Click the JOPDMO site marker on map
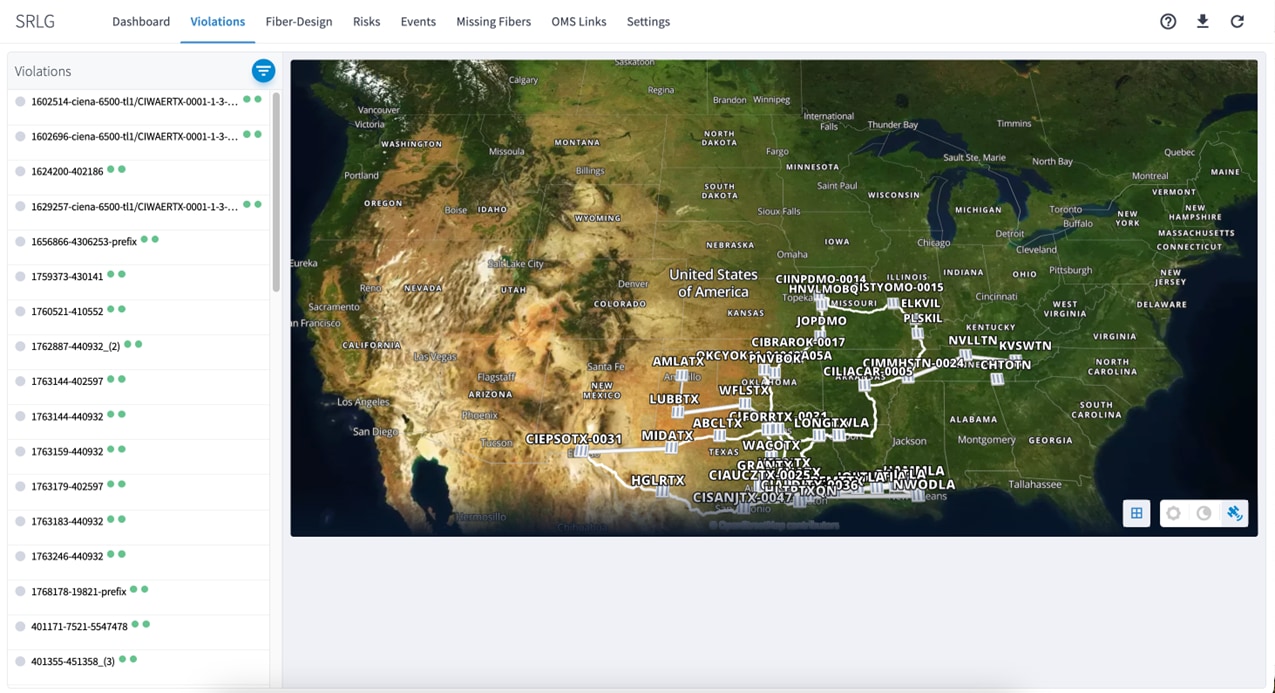Viewport: 1275px width, 693px height. click(x=820, y=334)
